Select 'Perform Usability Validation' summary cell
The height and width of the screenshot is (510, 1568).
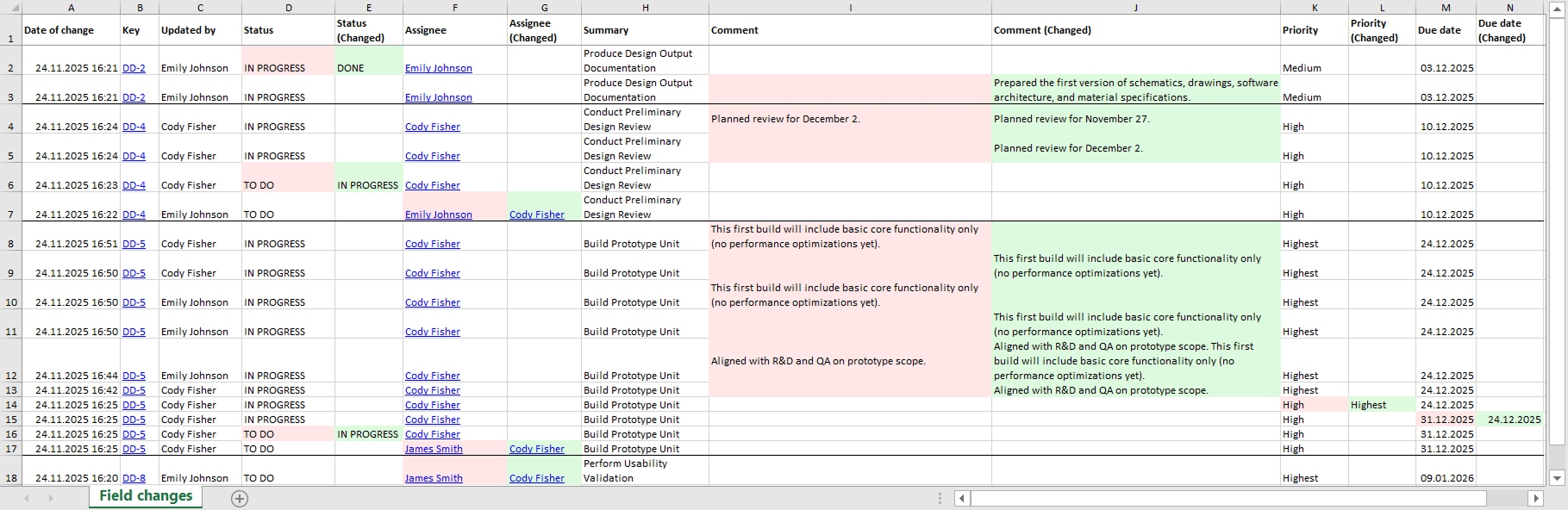pyautogui.click(x=645, y=470)
